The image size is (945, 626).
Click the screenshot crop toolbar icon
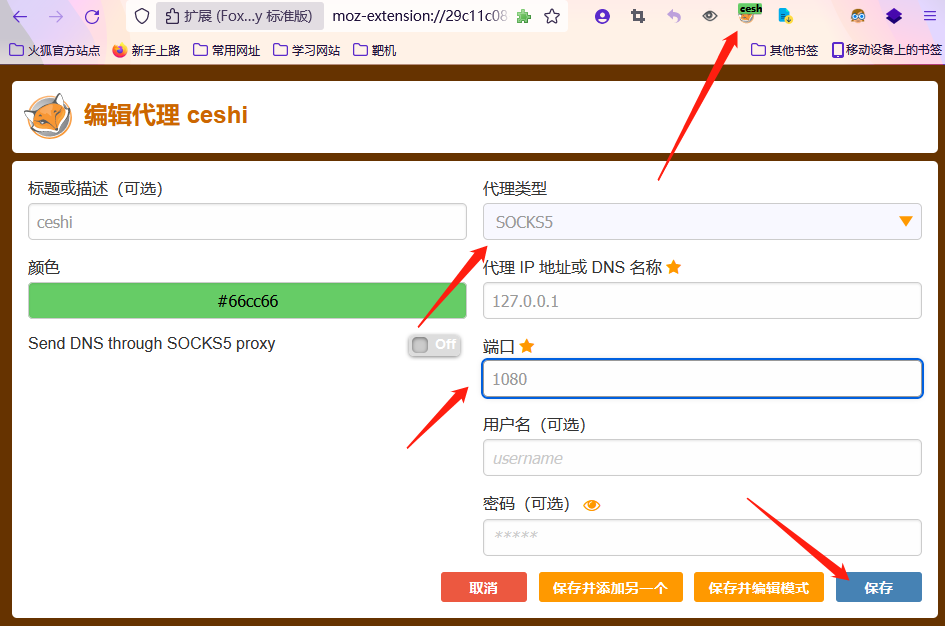638,16
